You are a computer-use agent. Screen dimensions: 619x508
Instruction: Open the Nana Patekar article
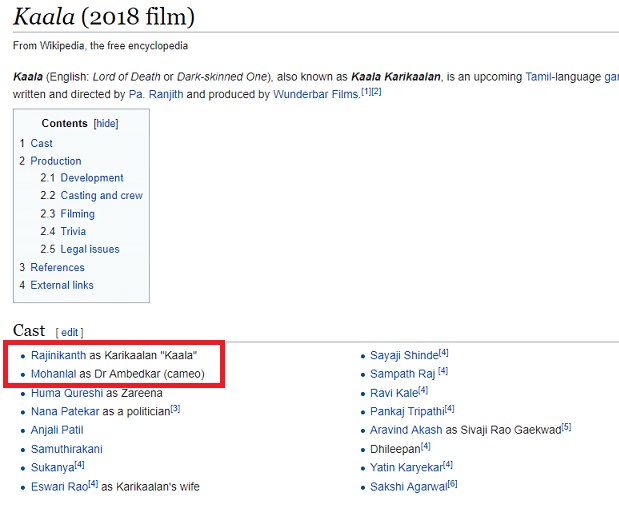coord(65,412)
